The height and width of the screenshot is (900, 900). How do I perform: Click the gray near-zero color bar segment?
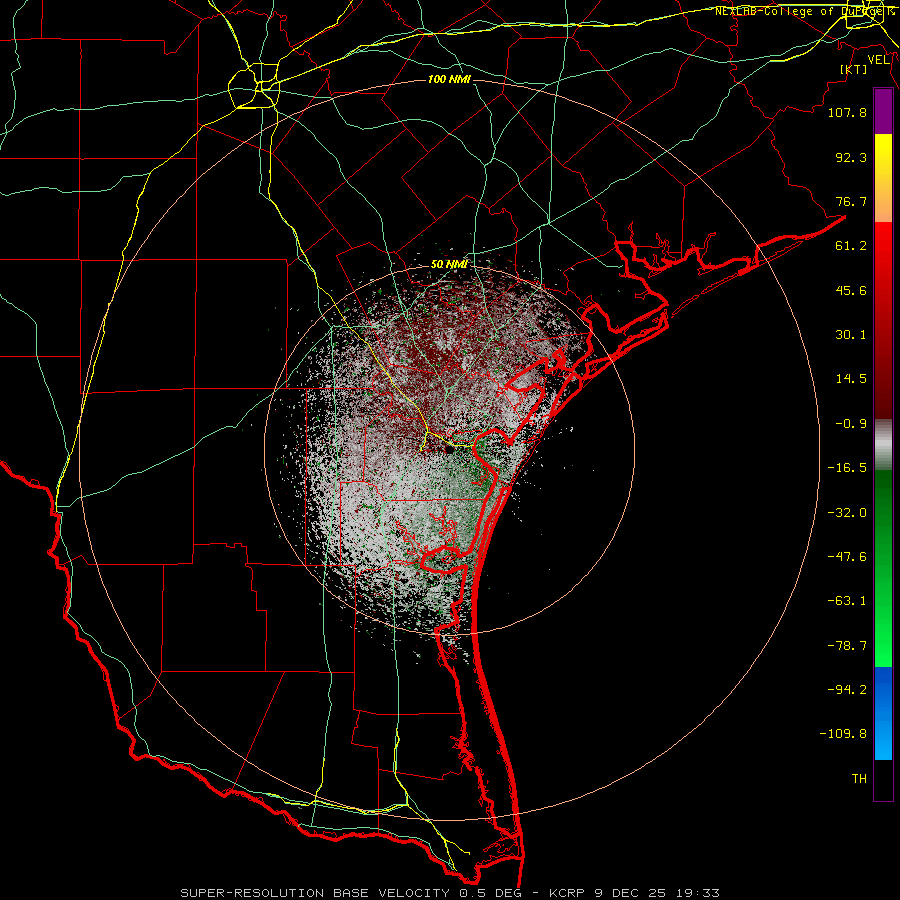tap(883, 445)
